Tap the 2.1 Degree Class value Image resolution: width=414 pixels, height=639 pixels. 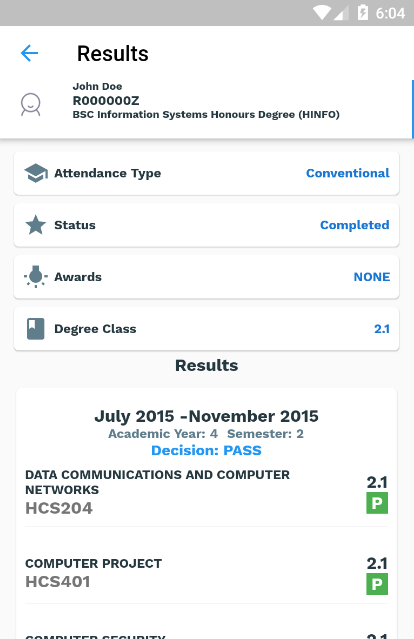point(382,329)
